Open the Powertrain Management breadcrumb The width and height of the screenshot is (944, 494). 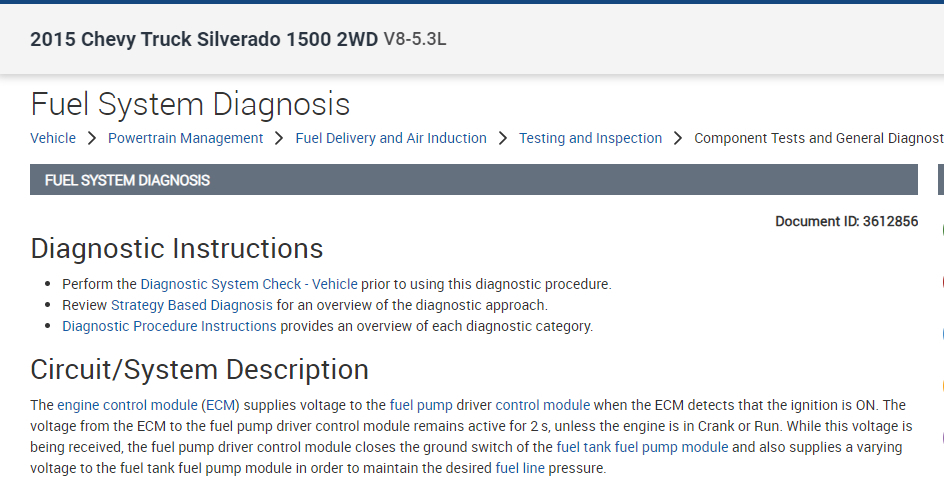coord(186,138)
